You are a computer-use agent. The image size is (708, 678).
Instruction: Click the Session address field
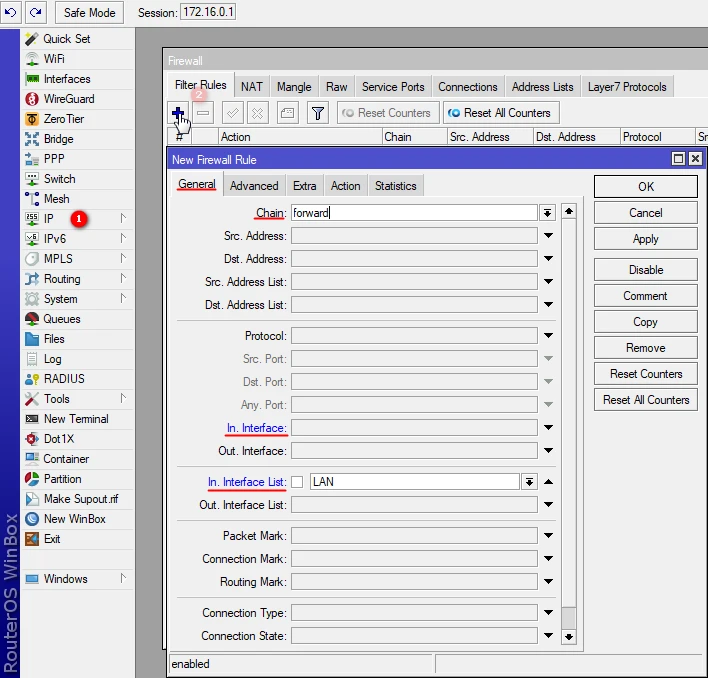(x=208, y=12)
